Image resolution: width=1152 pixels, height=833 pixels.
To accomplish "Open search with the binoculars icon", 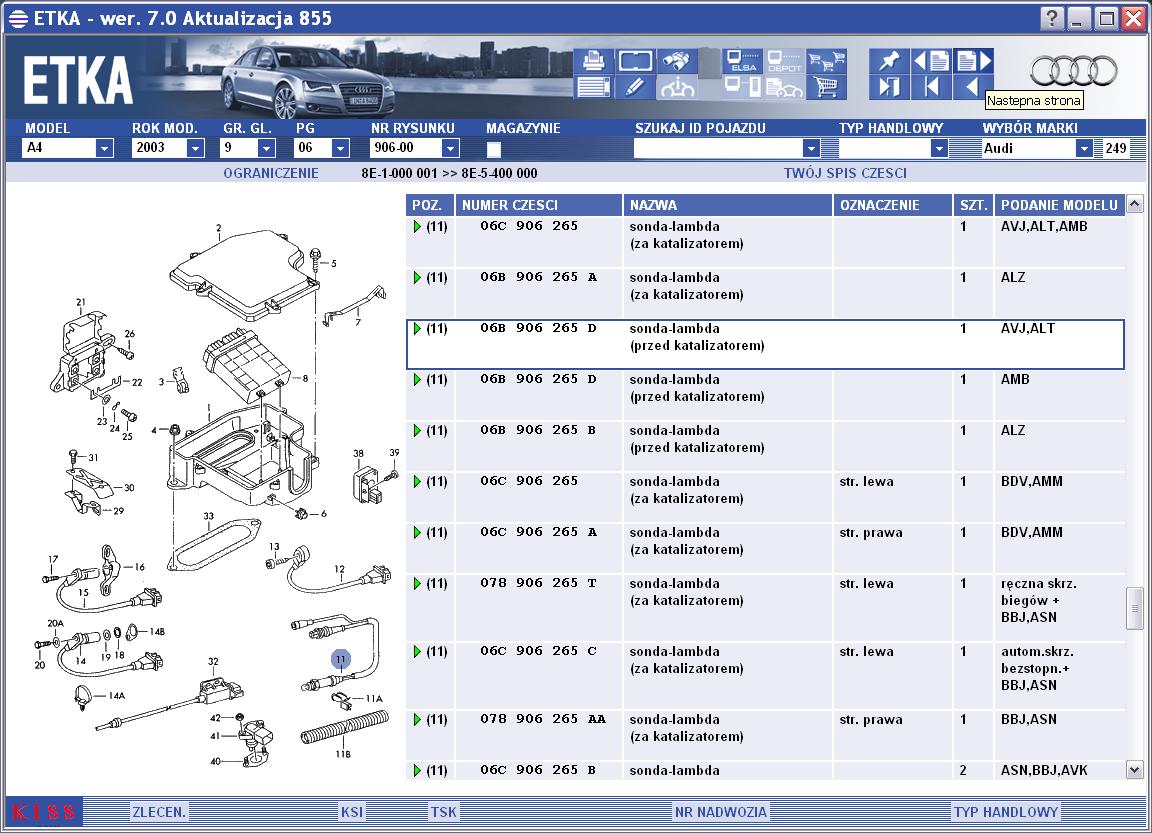I will [677, 60].
